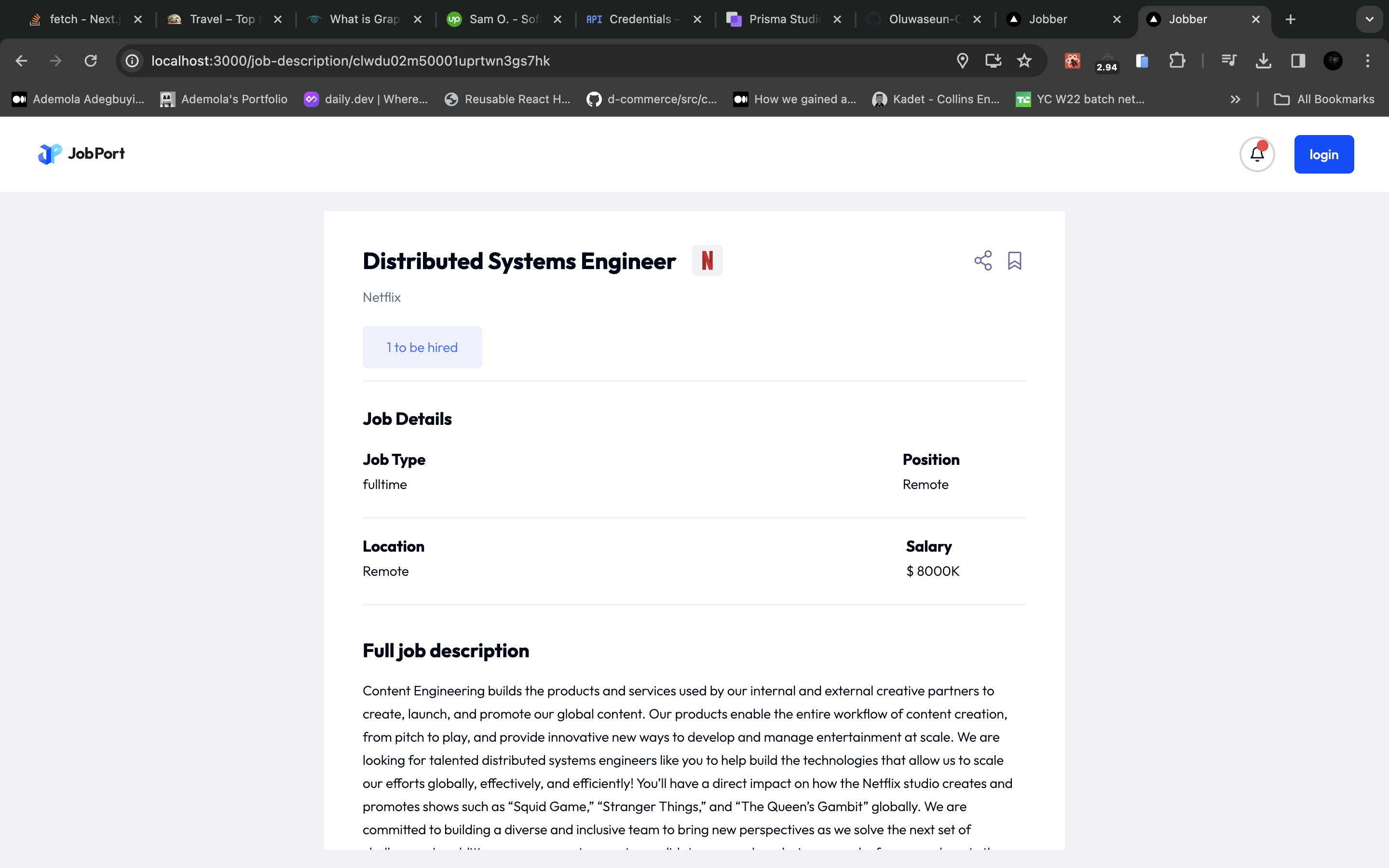The height and width of the screenshot is (868, 1389).
Task: Click the '1 to be hired' badge
Action: tap(422, 347)
